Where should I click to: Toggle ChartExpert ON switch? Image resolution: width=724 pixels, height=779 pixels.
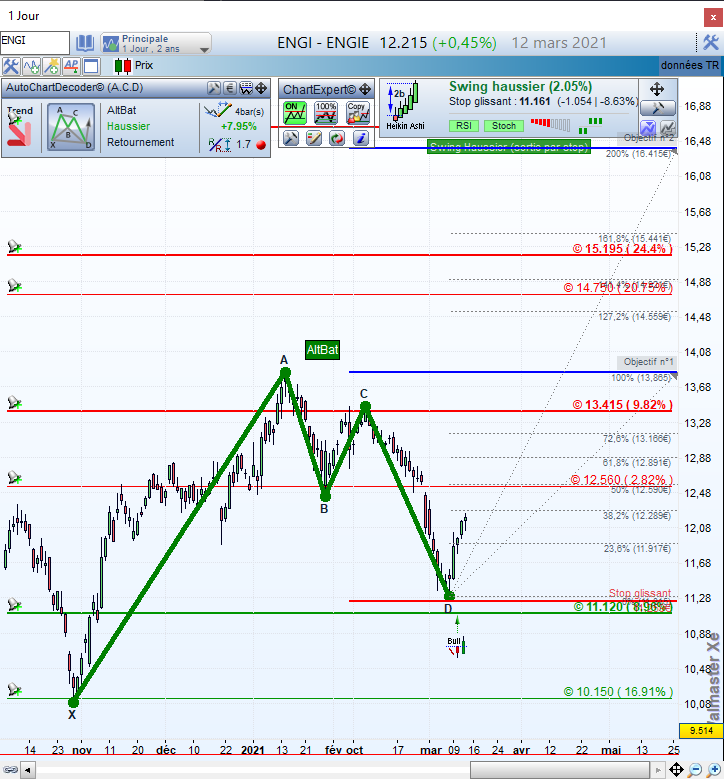[x=295, y=113]
